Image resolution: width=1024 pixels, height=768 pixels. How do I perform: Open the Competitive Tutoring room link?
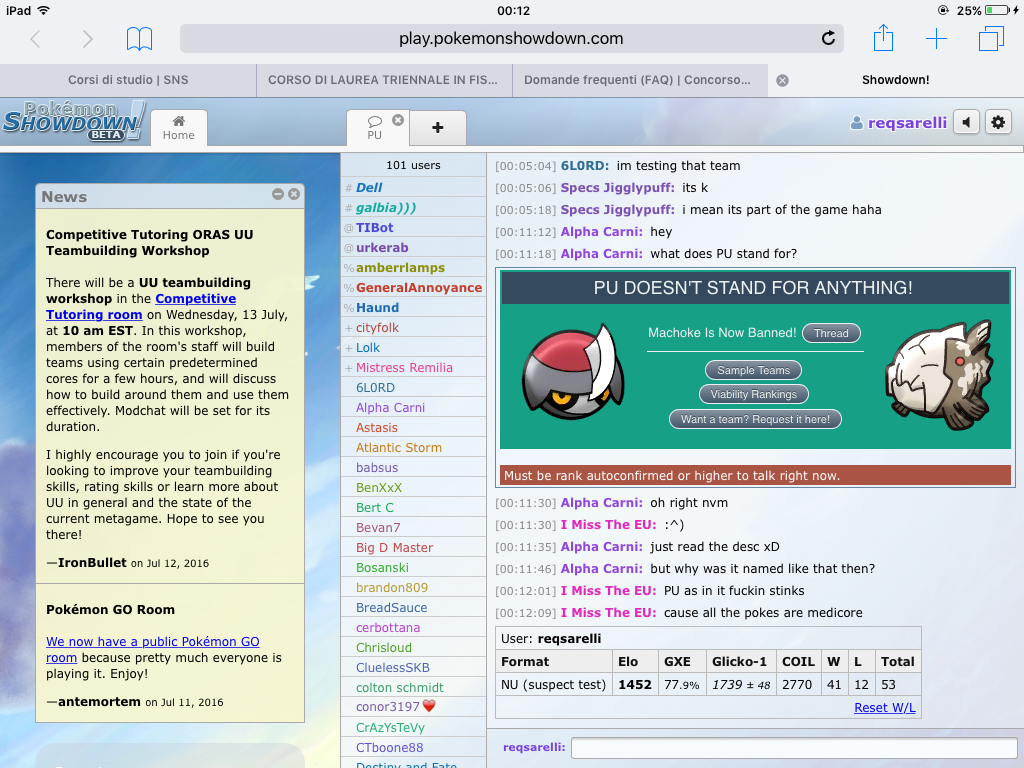141,306
